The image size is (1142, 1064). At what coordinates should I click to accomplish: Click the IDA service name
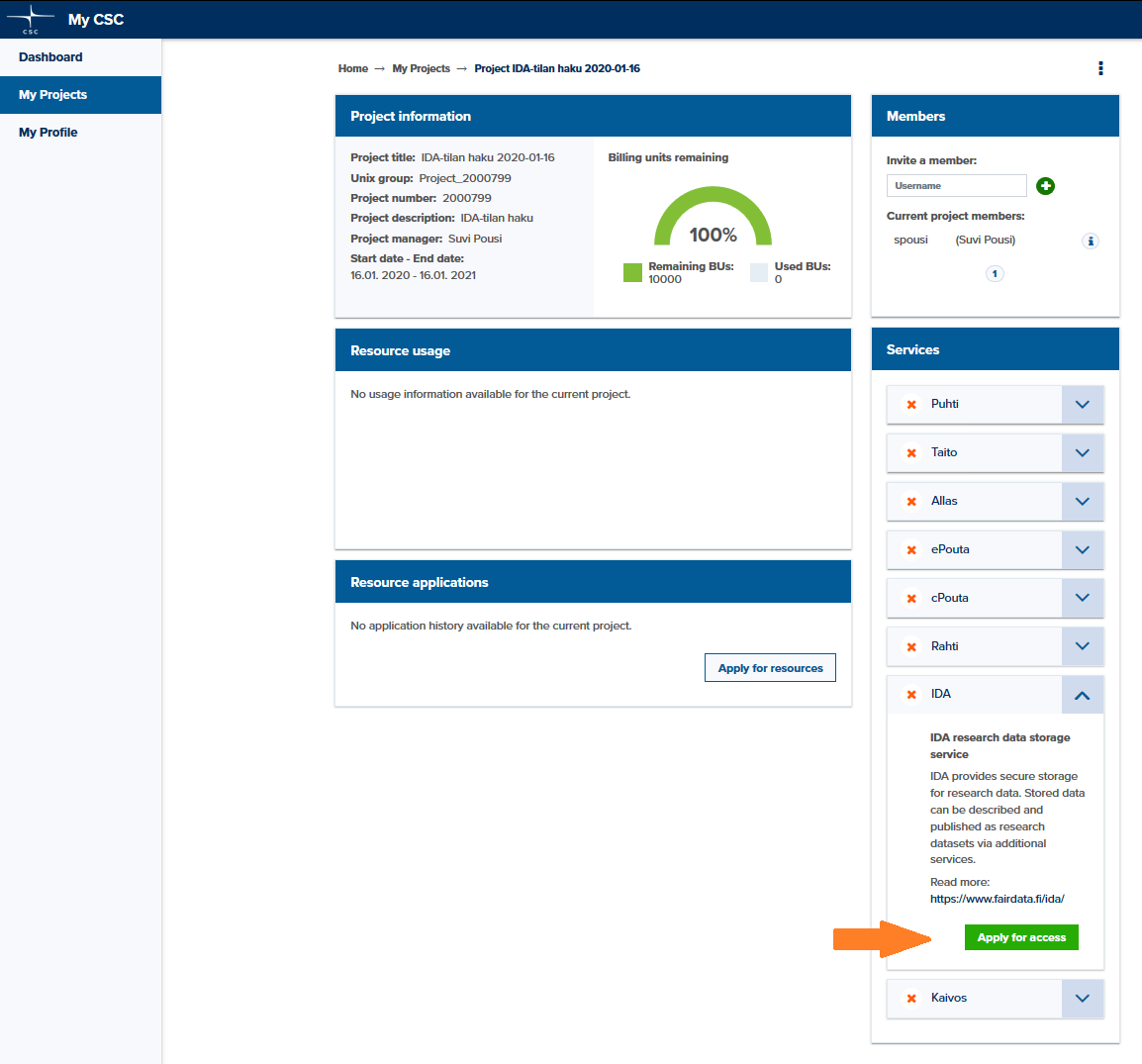(x=941, y=694)
